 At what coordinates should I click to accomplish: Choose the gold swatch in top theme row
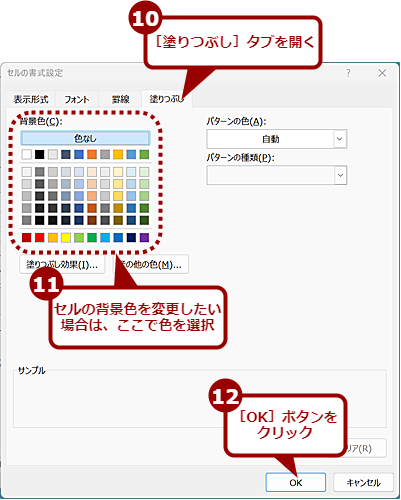pos(118,154)
